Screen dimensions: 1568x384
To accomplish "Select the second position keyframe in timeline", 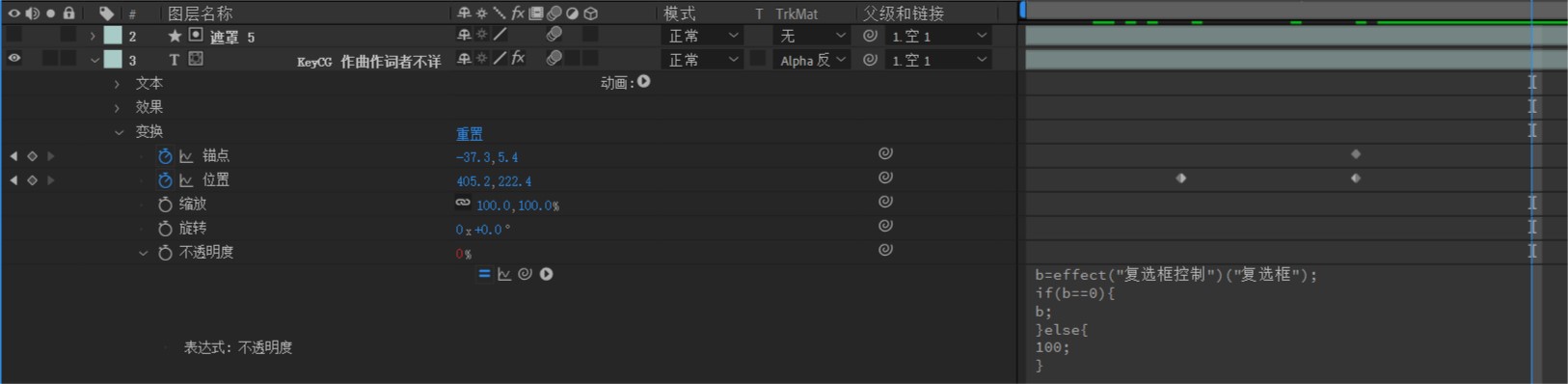I will [1356, 178].
